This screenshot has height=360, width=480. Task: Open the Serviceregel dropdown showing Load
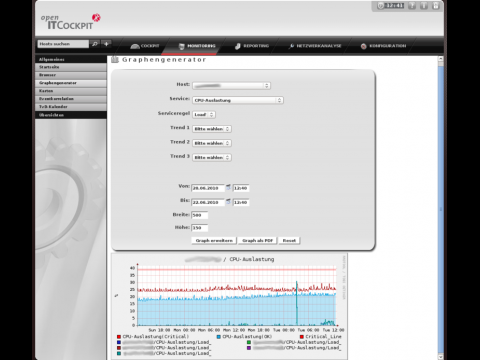click(x=204, y=115)
